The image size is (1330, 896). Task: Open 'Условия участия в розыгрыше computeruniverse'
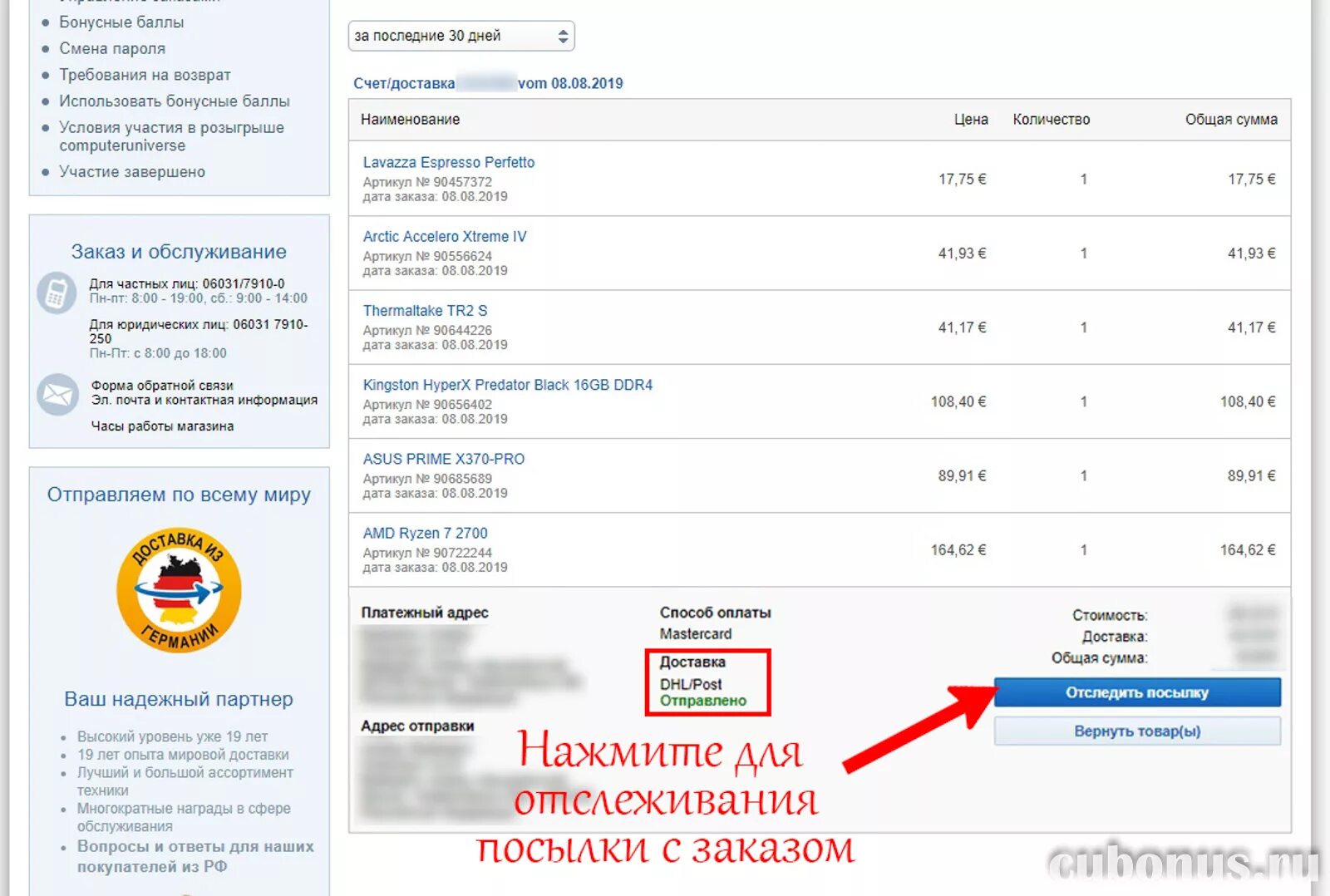tap(171, 136)
